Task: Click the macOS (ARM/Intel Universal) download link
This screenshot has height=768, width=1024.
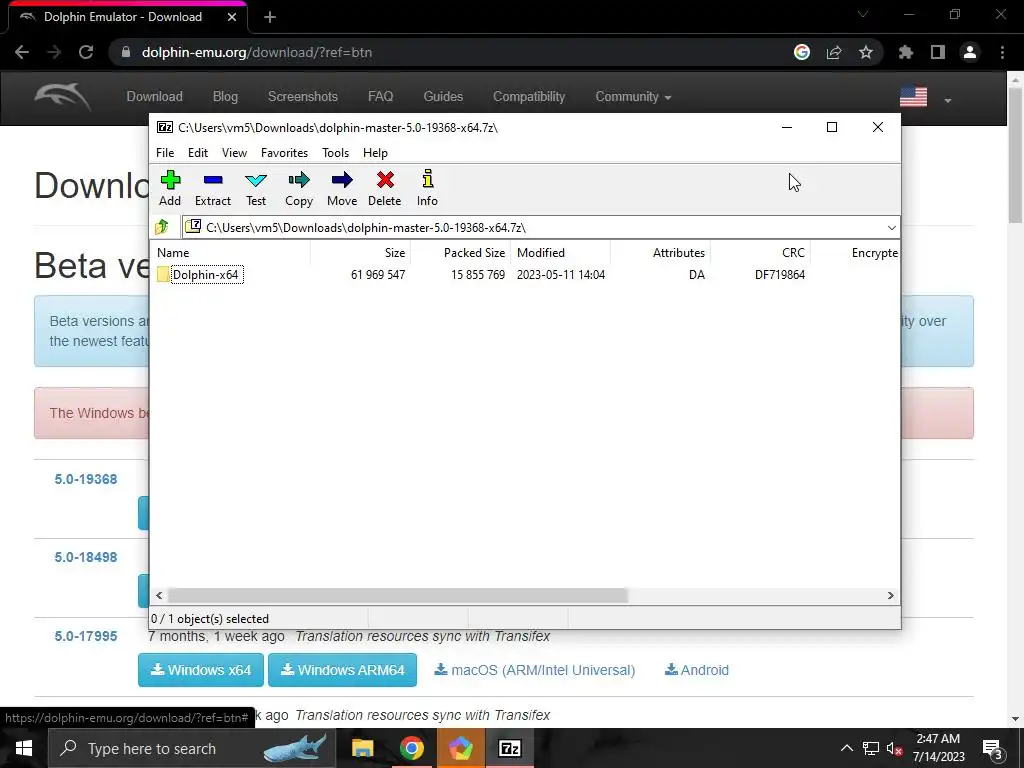Action: tap(535, 670)
